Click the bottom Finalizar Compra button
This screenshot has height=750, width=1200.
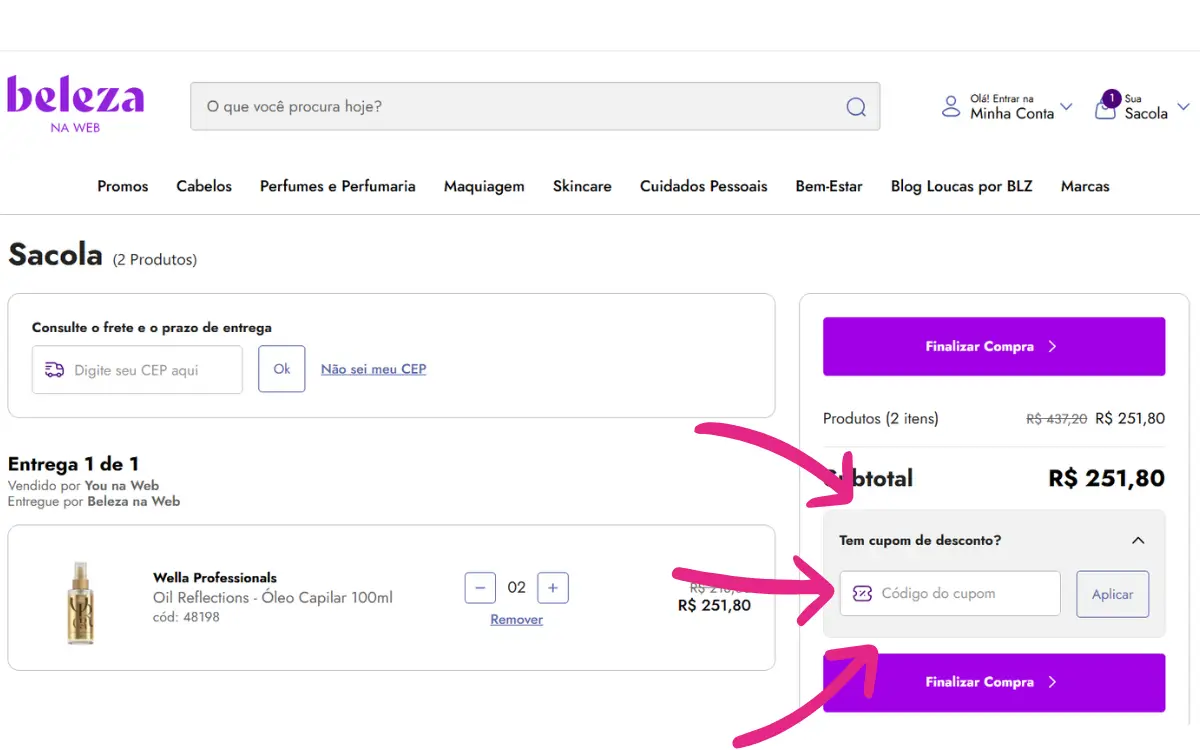coord(994,682)
